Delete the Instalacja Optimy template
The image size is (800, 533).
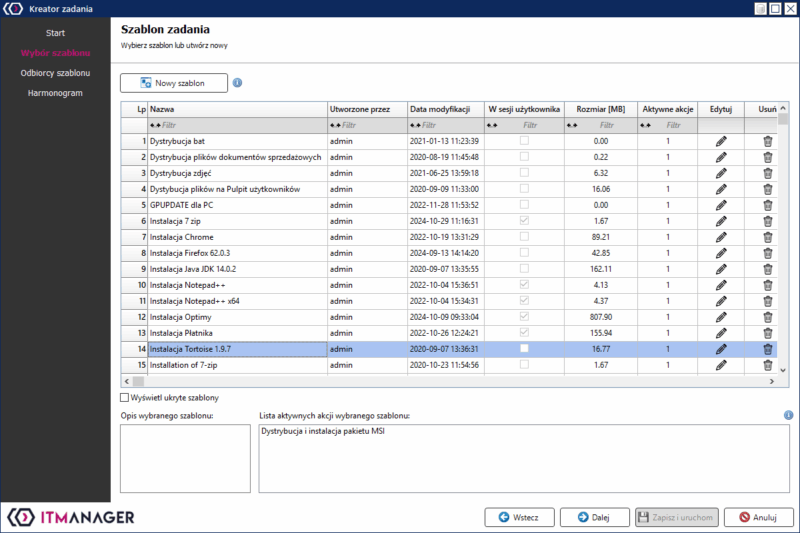[x=768, y=317]
